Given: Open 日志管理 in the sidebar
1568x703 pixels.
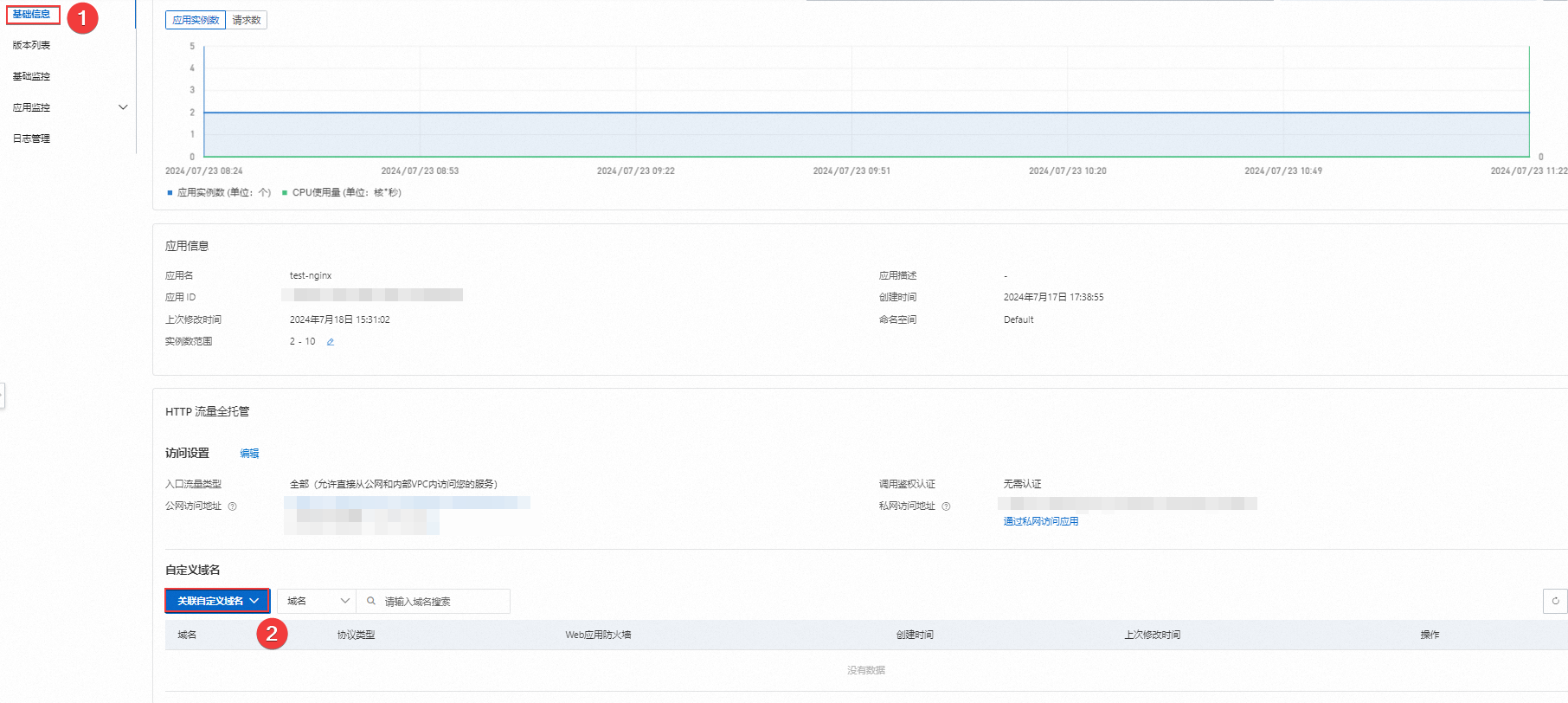Looking at the screenshot, I should (31, 139).
